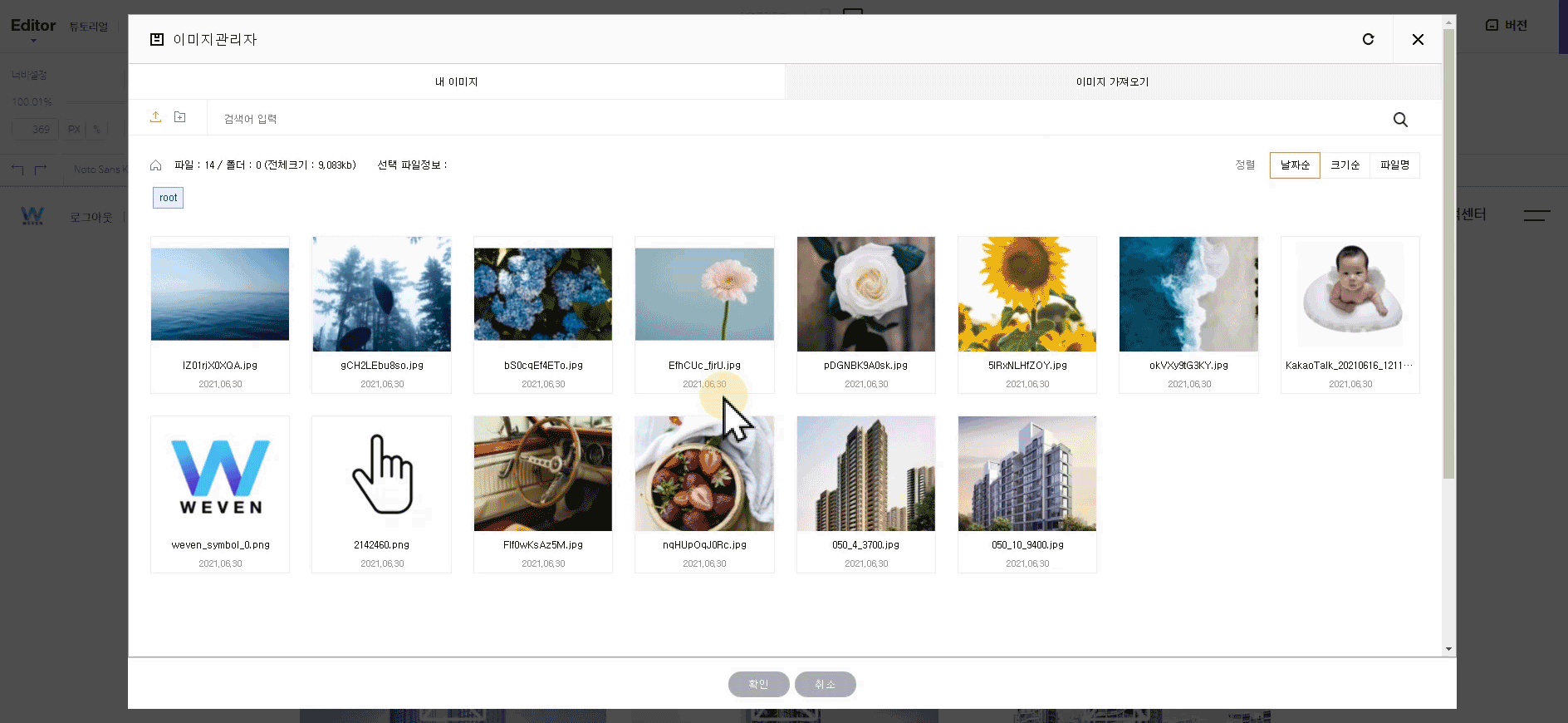The width and height of the screenshot is (1568, 723).
Task: Click the scrollbar up arrow
Action: [x=1448, y=21]
